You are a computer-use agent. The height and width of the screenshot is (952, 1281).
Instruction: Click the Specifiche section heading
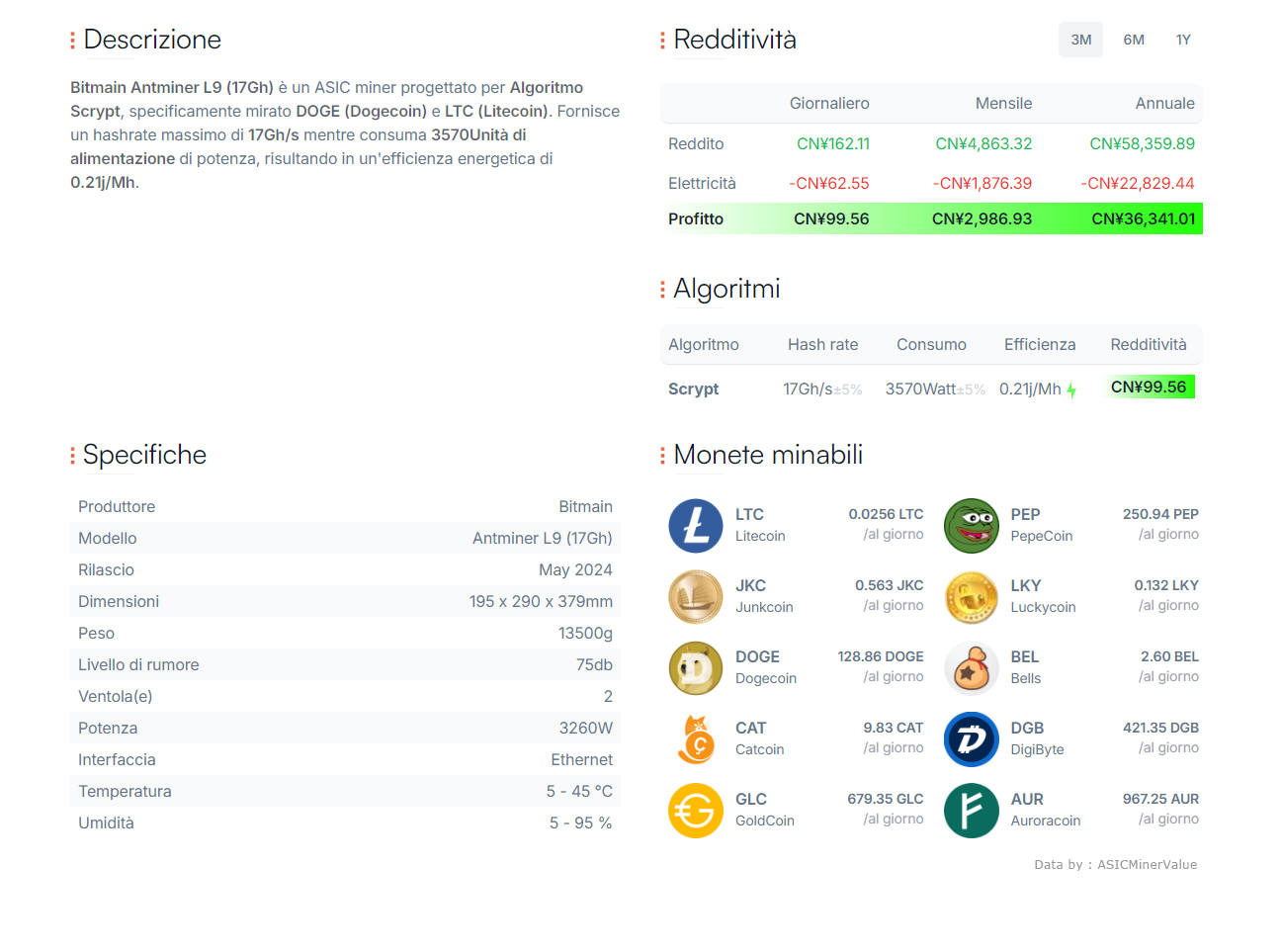[144, 455]
